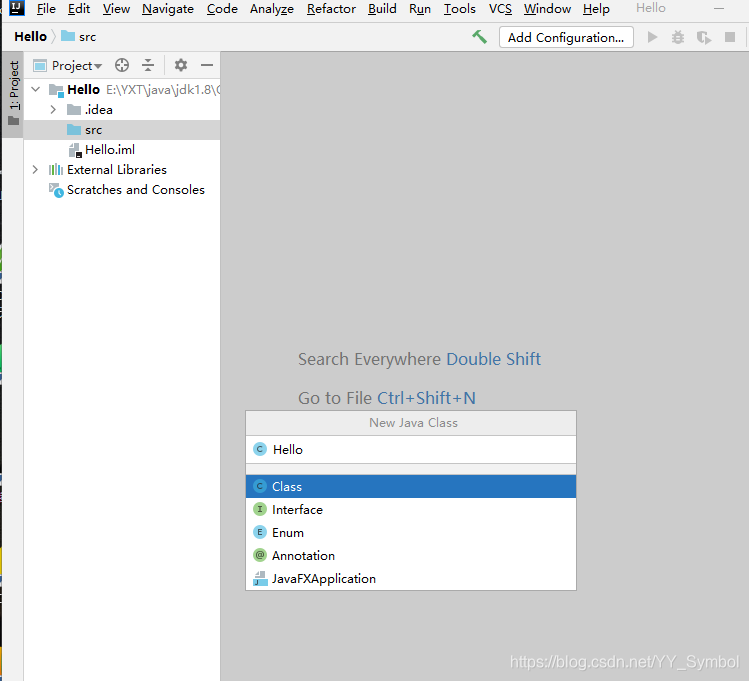Open the VCS menu

pyautogui.click(x=500, y=9)
